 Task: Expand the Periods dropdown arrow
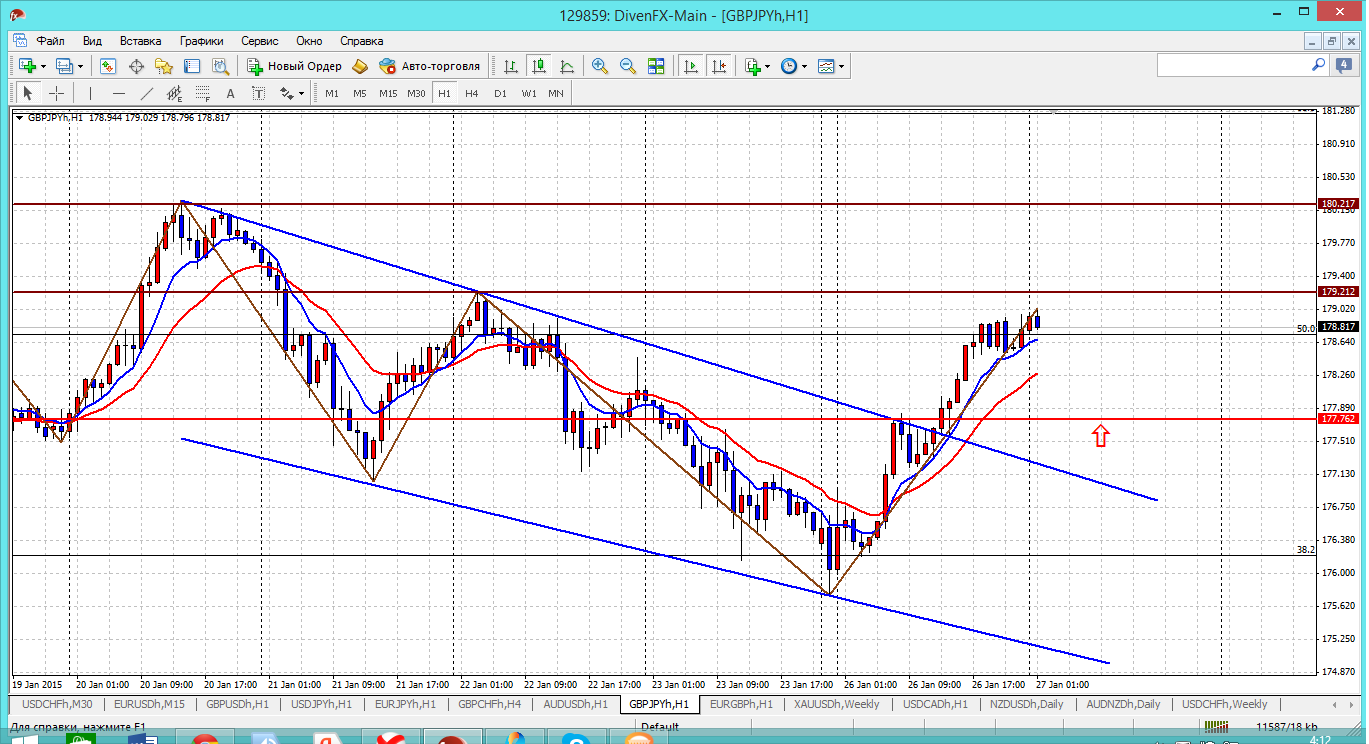[x=804, y=66]
